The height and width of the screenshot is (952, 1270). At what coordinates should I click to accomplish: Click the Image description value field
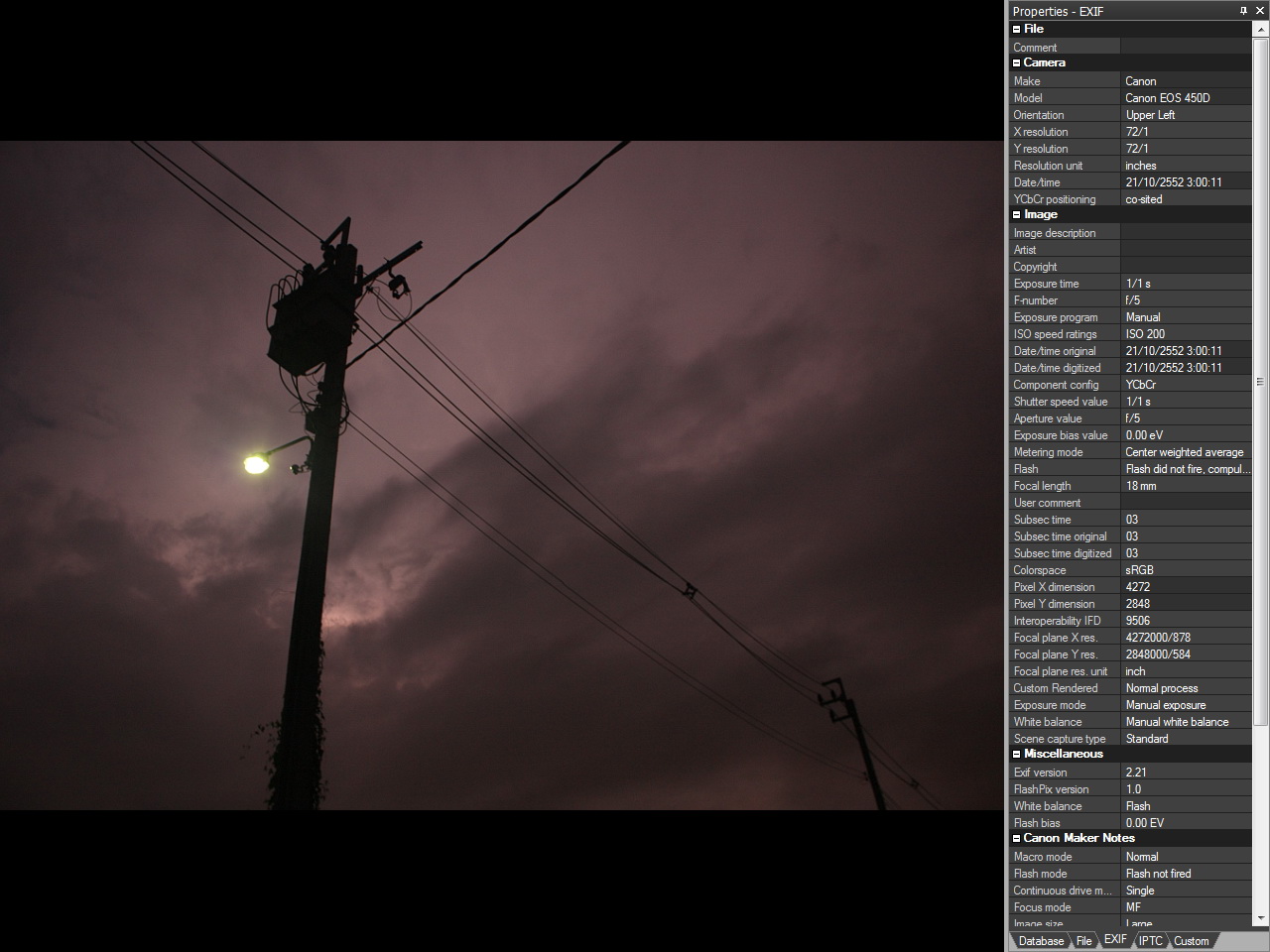click(1186, 233)
